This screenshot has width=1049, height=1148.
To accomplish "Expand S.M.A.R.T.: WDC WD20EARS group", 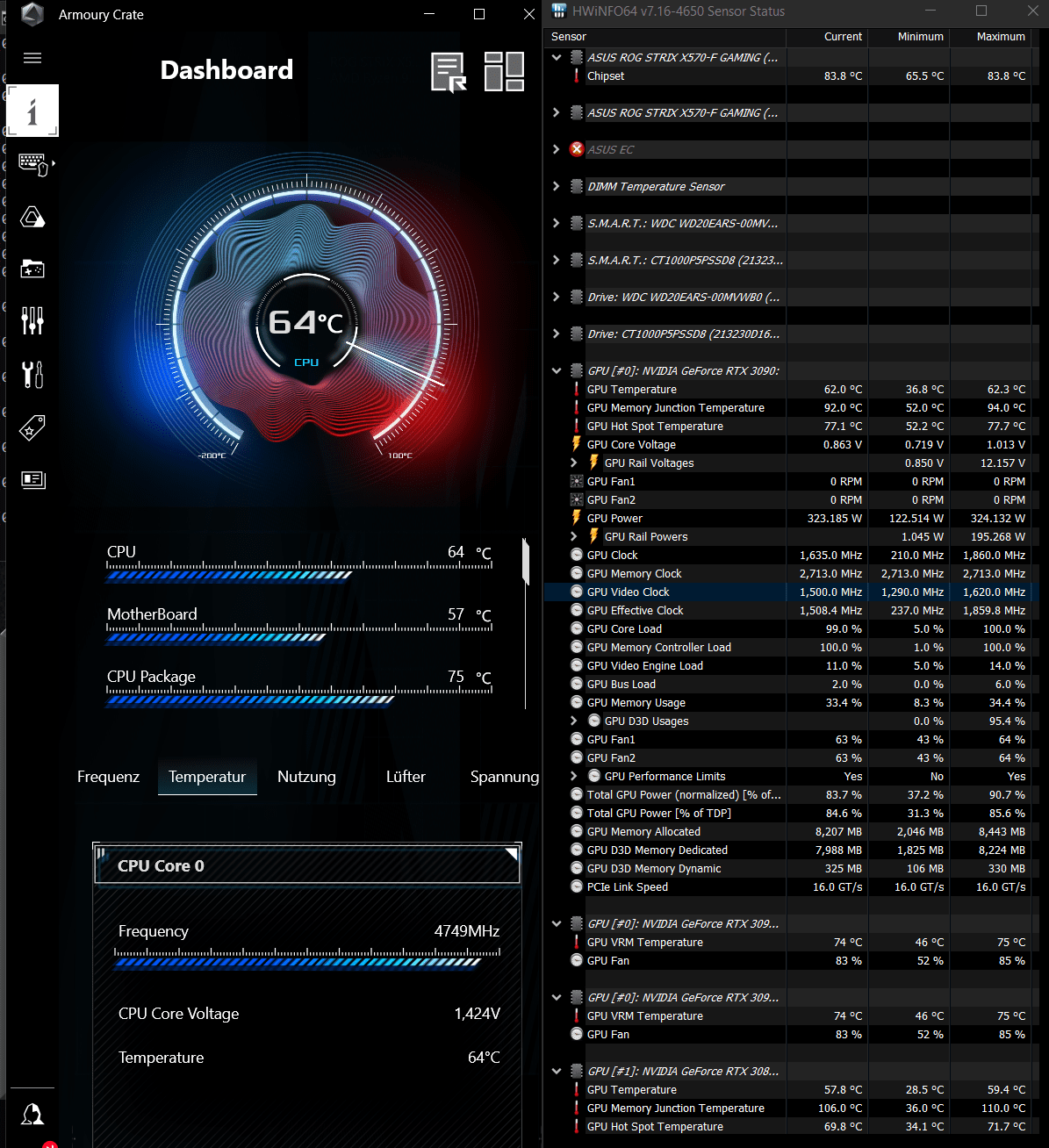I will point(557,223).
